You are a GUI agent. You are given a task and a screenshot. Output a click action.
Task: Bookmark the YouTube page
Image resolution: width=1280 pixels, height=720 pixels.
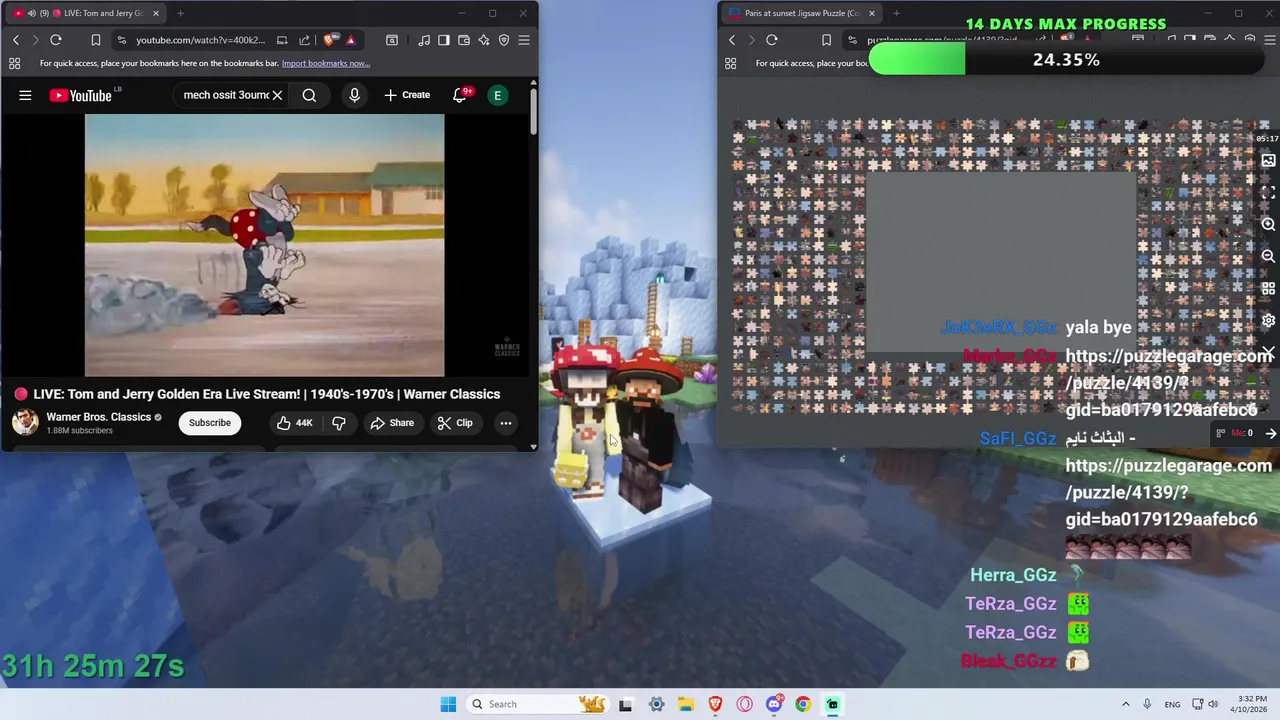coord(96,40)
